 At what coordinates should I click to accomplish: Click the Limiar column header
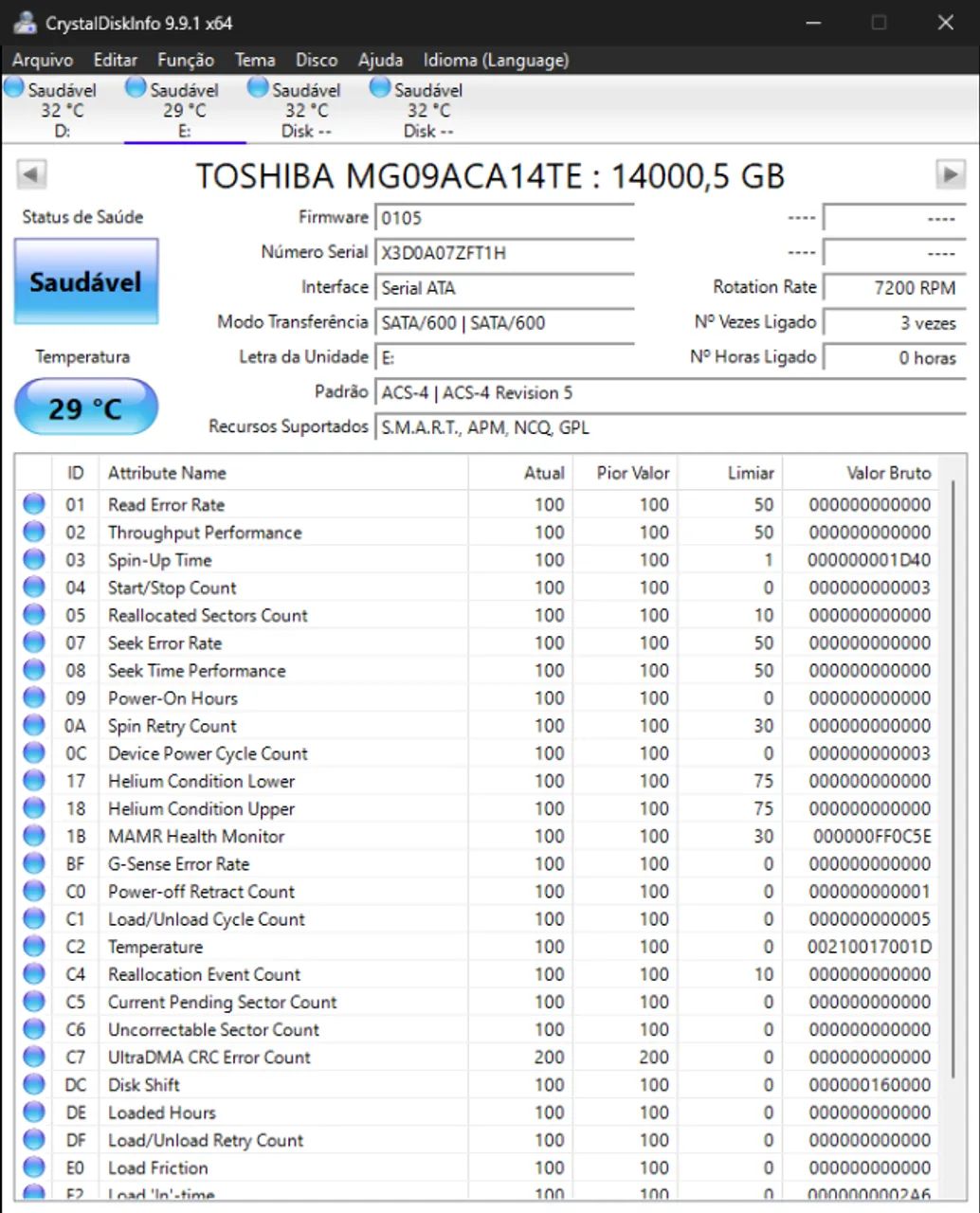pos(730,473)
